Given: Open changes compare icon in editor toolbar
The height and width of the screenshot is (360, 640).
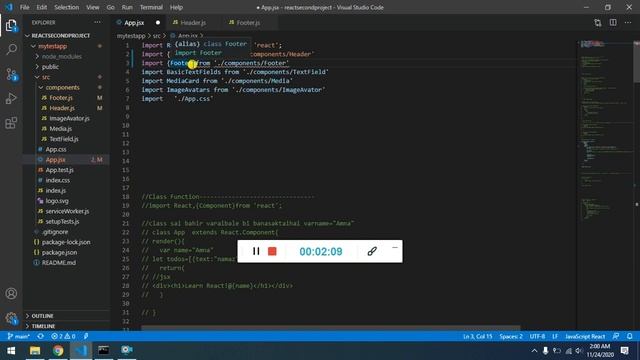Looking at the screenshot, I should pos(598,23).
